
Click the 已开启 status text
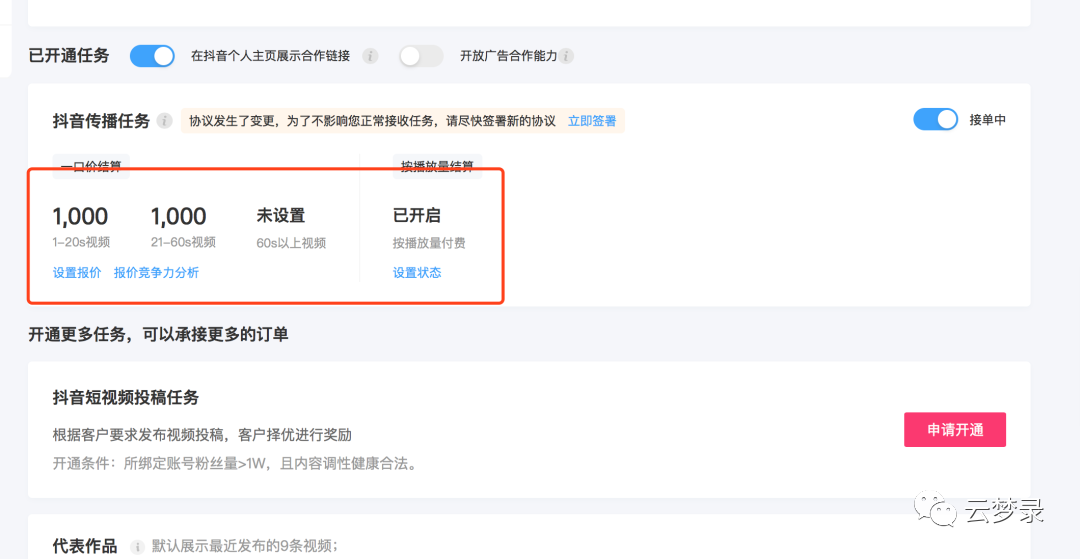(417, 216)
